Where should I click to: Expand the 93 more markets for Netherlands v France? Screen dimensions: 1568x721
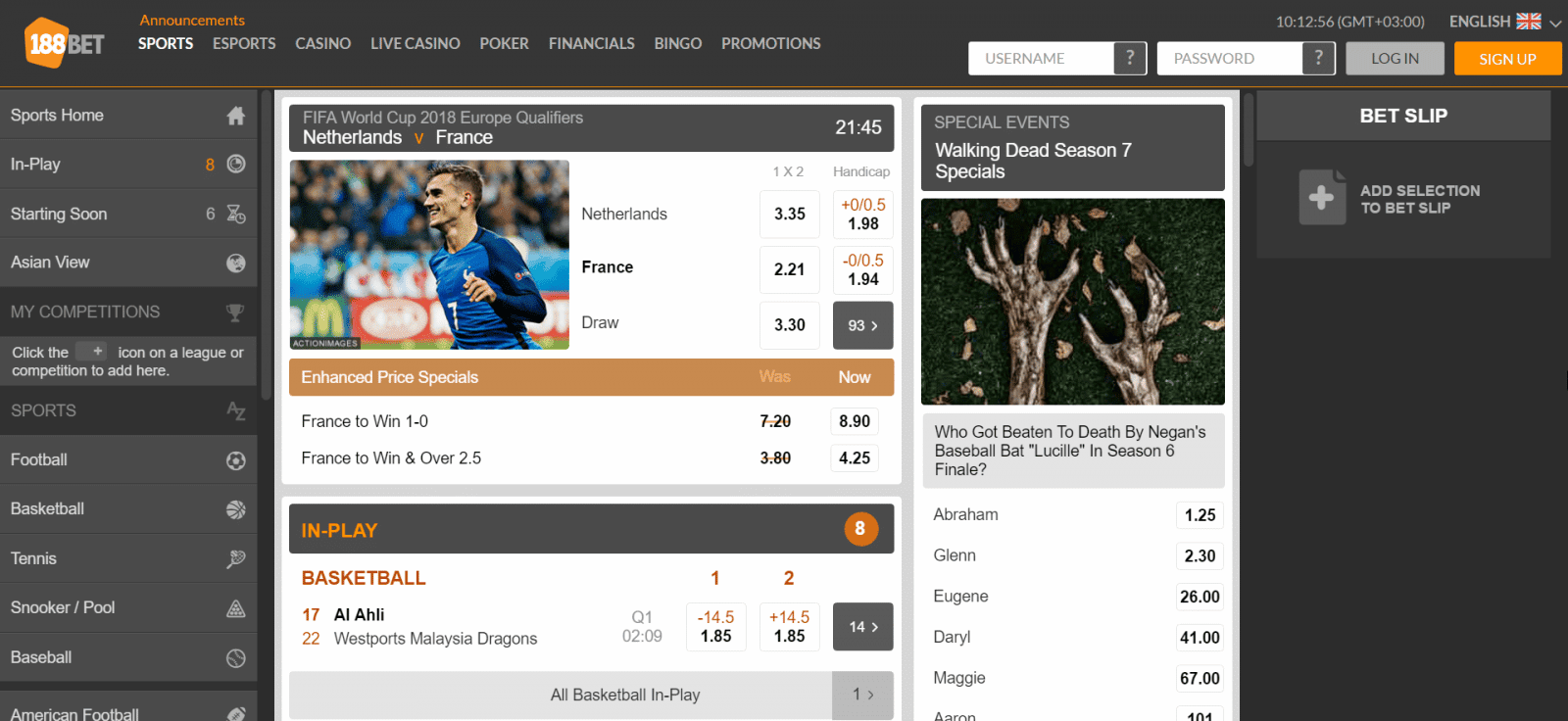click(x=862, y=325)
